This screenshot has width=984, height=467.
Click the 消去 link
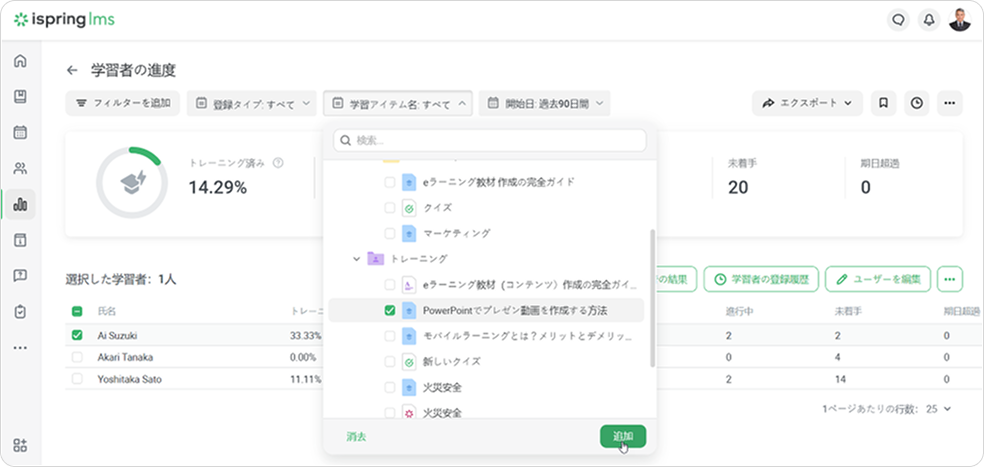coord(356,437)
